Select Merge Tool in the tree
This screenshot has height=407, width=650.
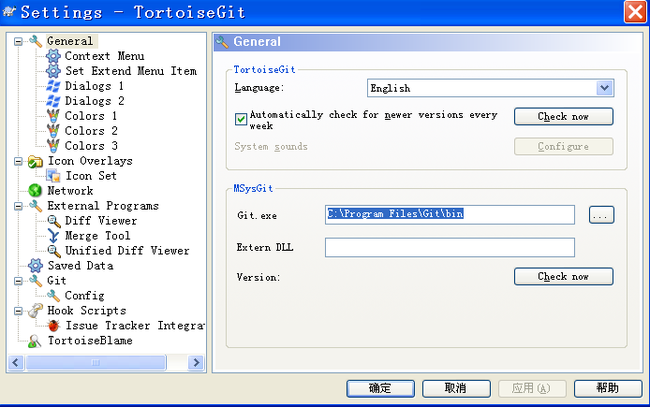[97, 236]
